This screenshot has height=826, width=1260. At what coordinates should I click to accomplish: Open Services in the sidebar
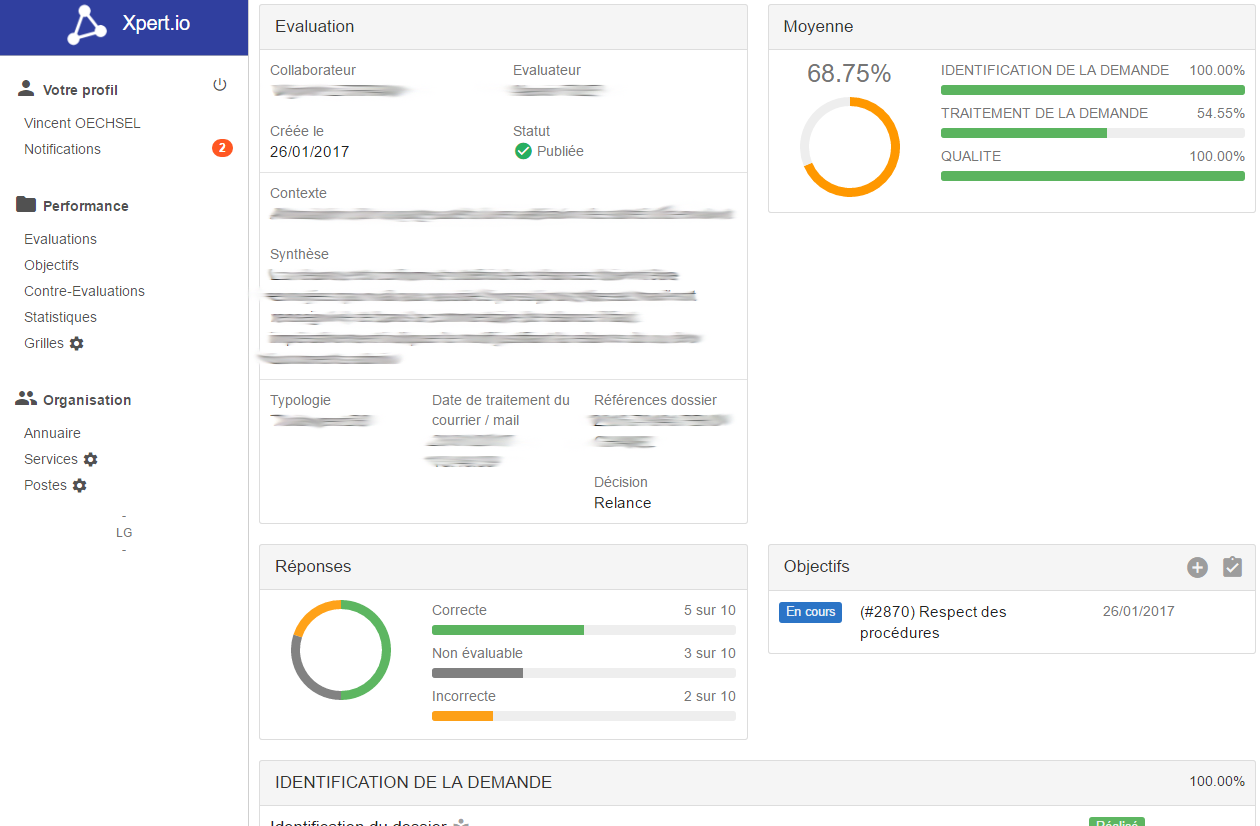[51, 459]
